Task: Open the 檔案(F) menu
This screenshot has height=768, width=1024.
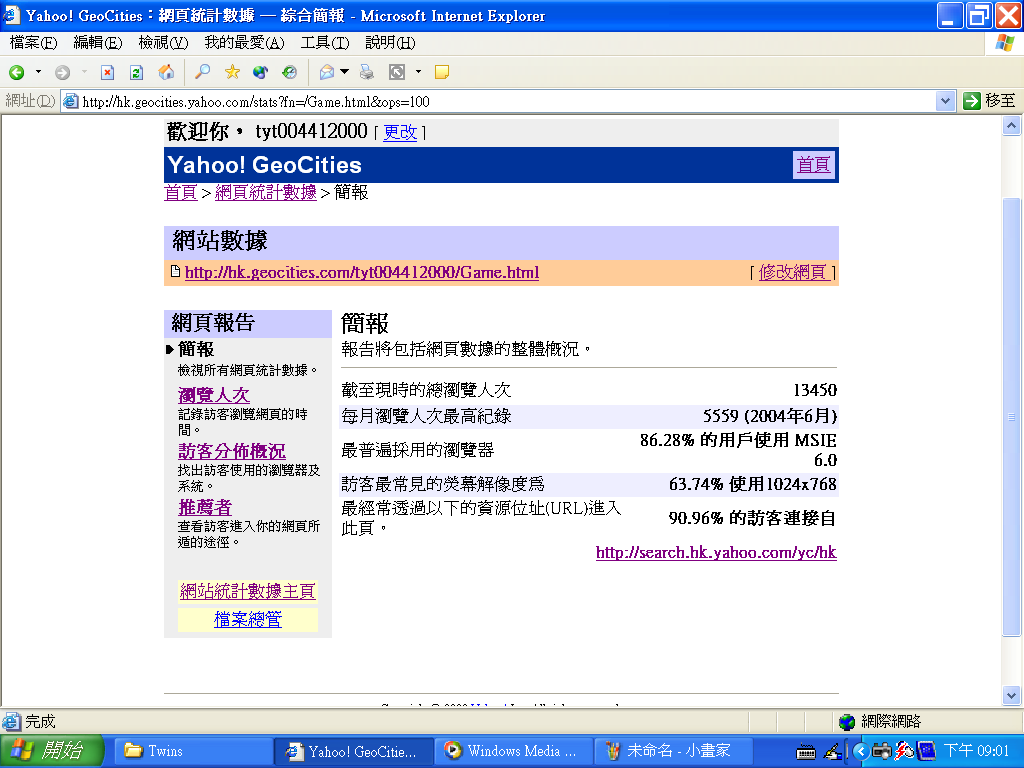Action: pyautogui.click(x=33, y=43)
